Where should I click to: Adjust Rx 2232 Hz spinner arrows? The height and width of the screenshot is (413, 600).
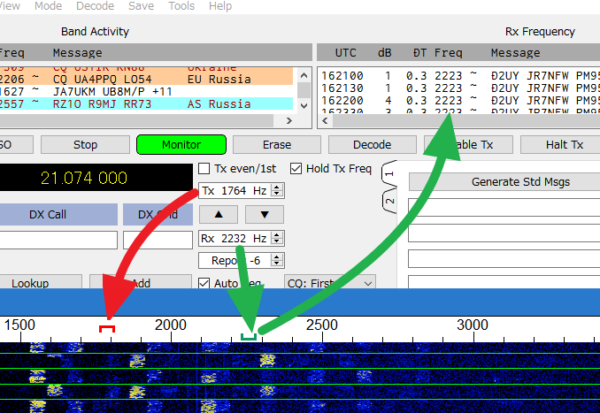pyautogui.click(x=276, y=238)
